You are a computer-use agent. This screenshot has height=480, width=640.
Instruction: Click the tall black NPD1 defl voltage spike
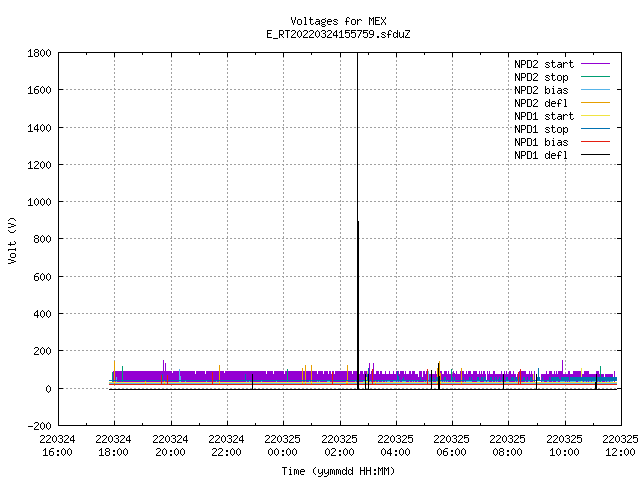[358, 220]
